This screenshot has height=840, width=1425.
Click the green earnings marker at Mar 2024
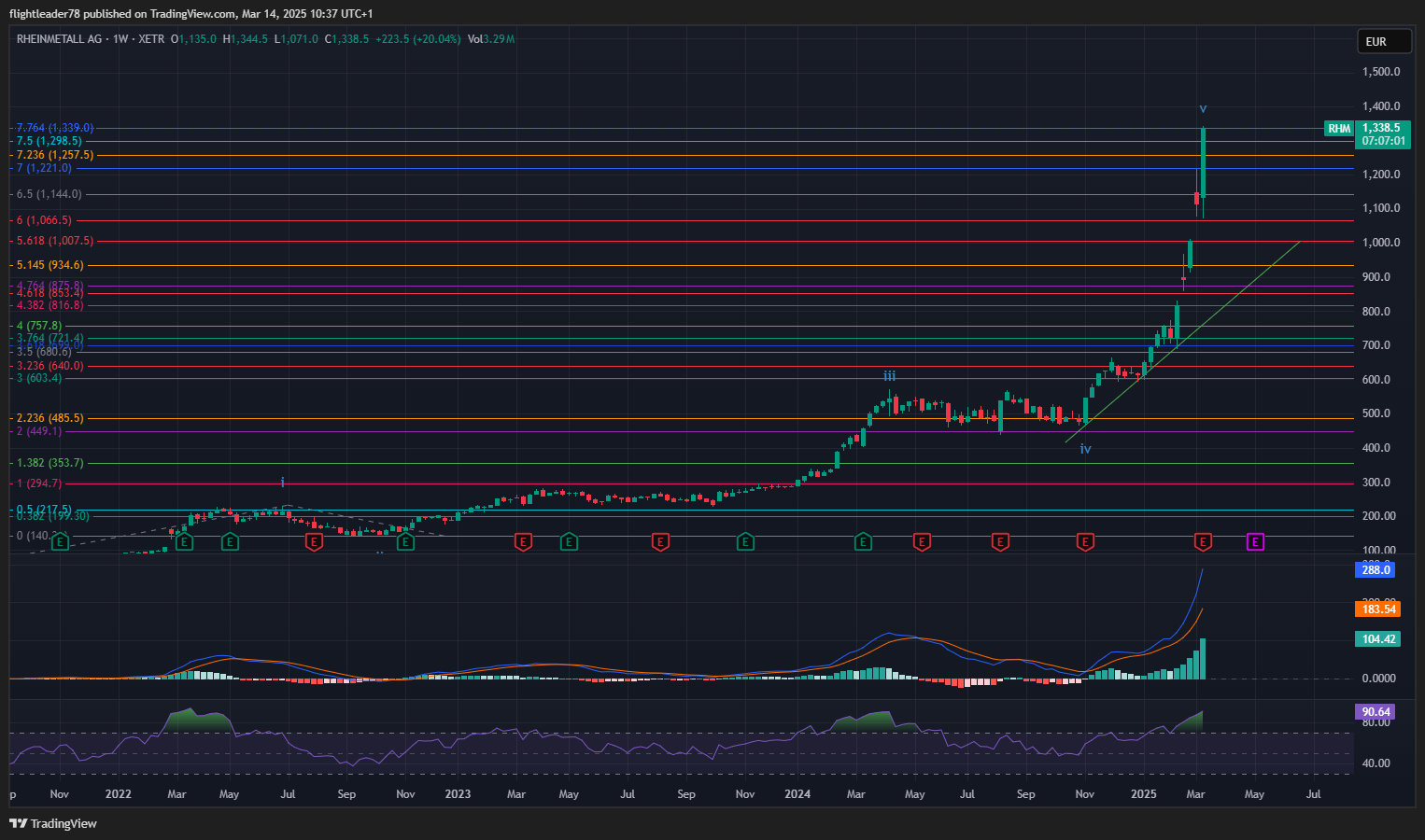(863, 541)
